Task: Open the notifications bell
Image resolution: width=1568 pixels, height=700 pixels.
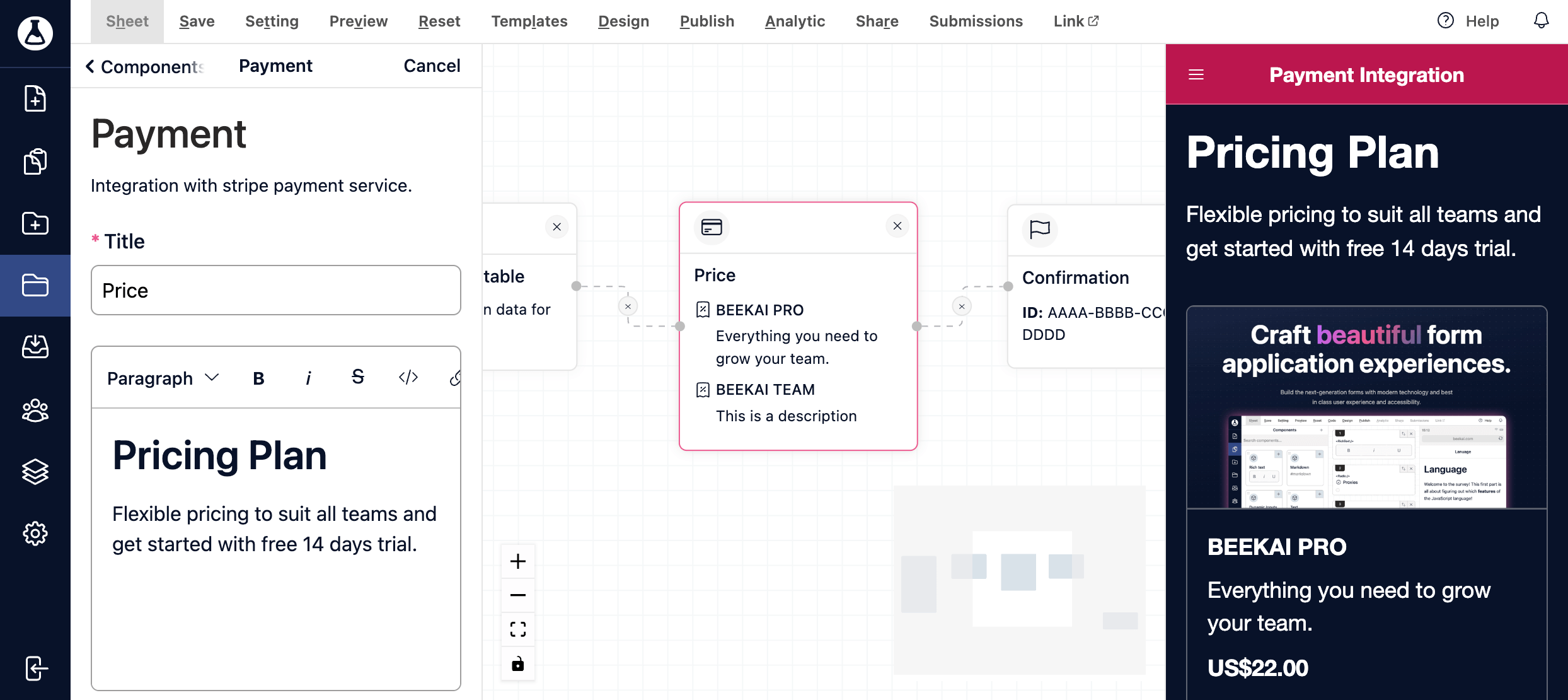Action: click(1541, 21)
